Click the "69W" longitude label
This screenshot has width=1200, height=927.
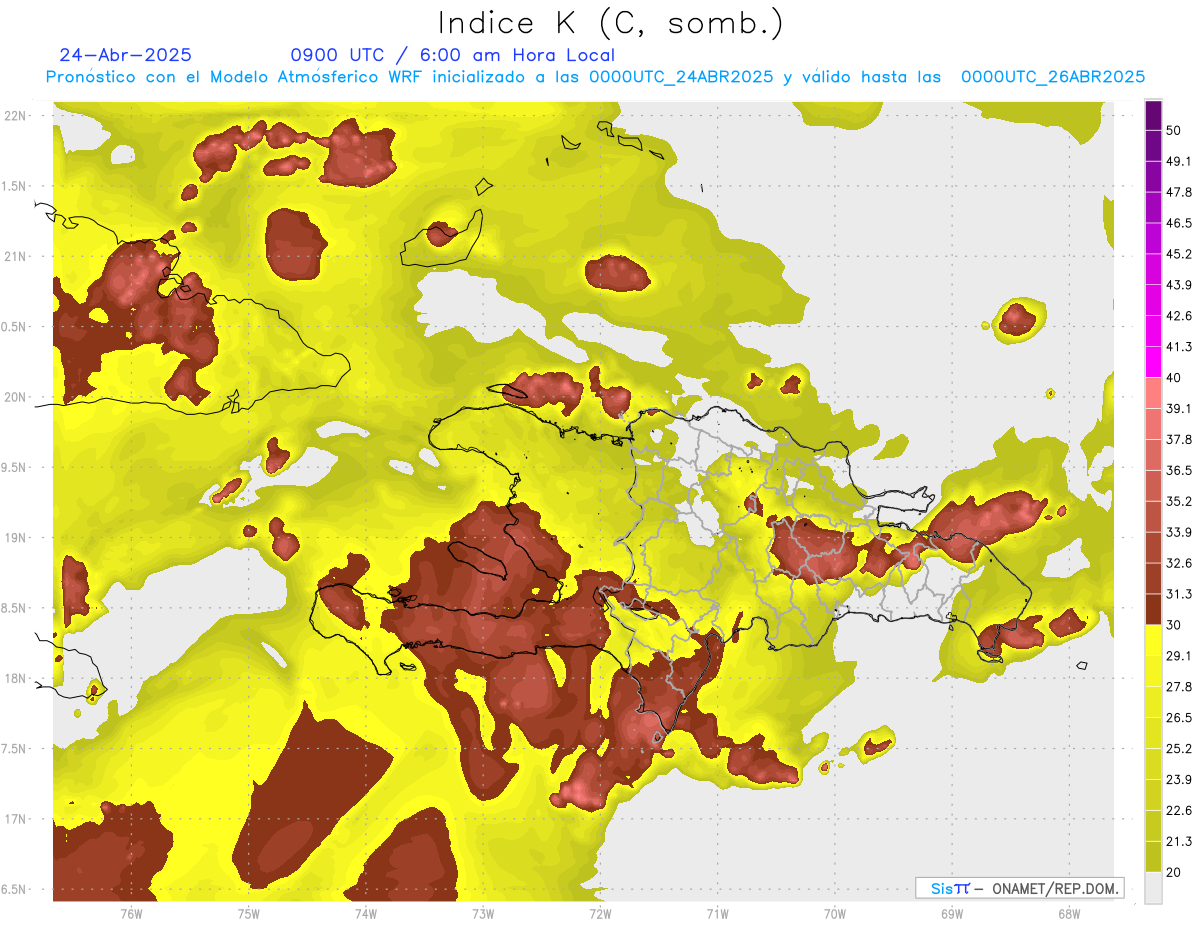pyautogui.click(x=951, y=913)
